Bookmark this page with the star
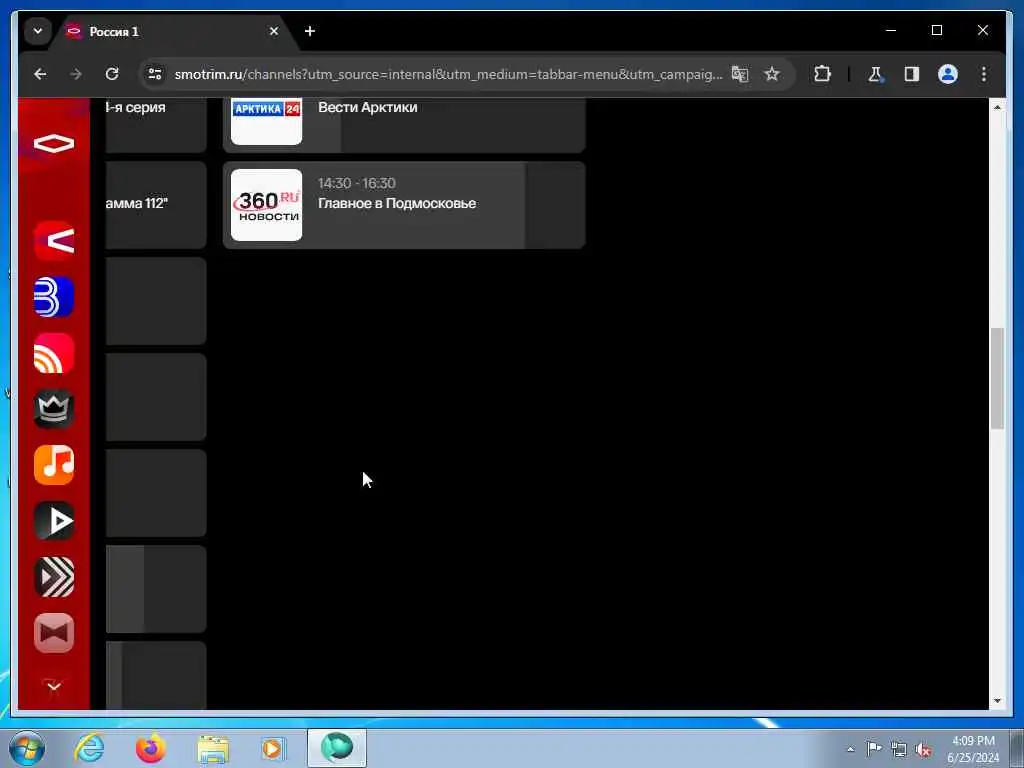Screen dimensions: 1024x768 (x=772, y=74)
